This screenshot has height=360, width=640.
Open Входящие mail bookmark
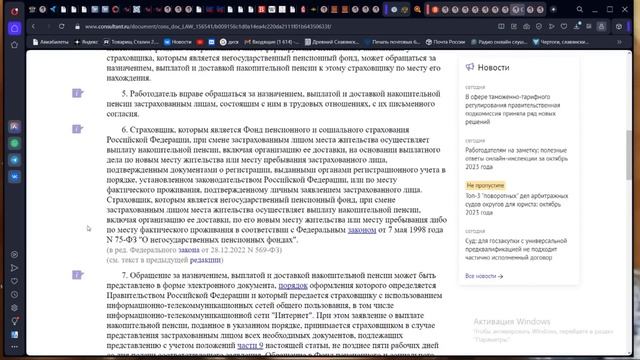point(271,42)
